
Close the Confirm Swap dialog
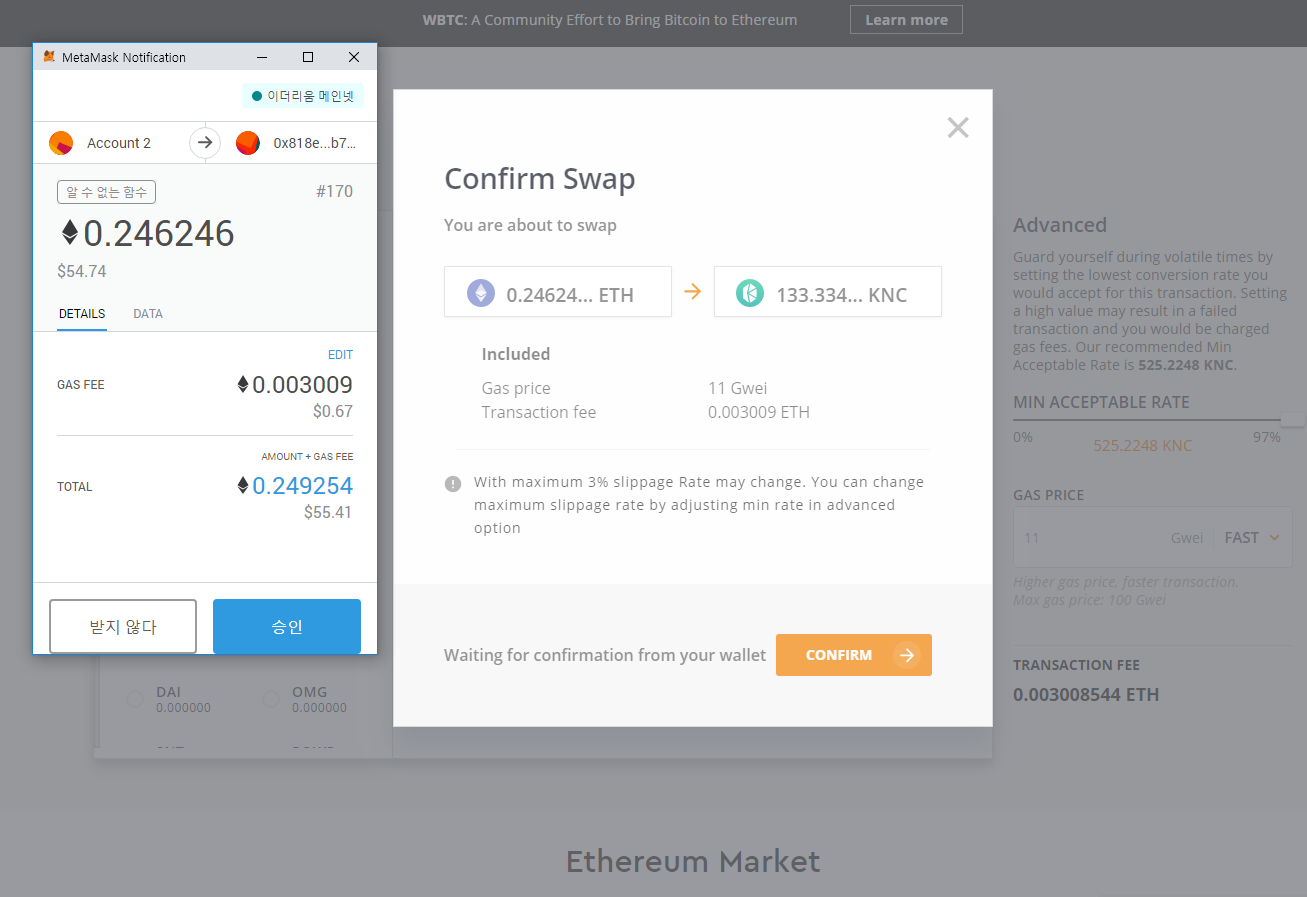(x=958, y=128)
